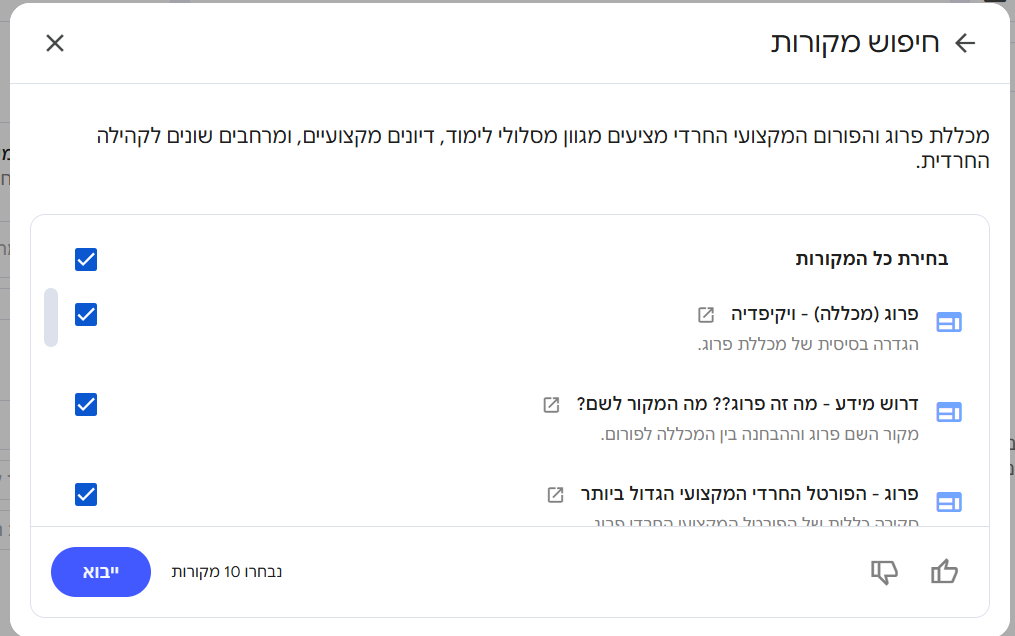1015x636 pixels.
Task: Click the scrollbar on the left of the list
Action: click(x=50, y=315)
